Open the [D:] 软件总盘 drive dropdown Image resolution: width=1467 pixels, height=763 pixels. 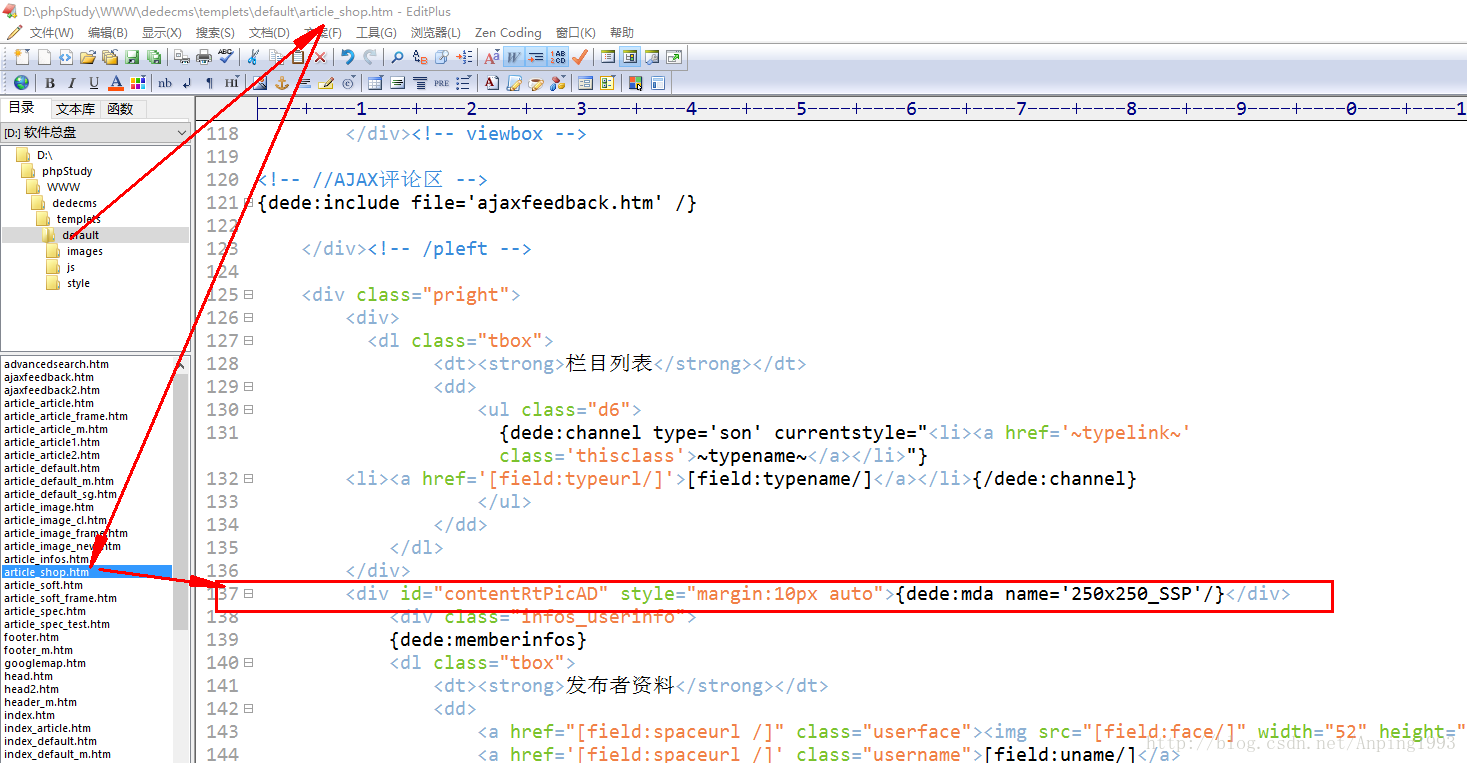[95, 132]
